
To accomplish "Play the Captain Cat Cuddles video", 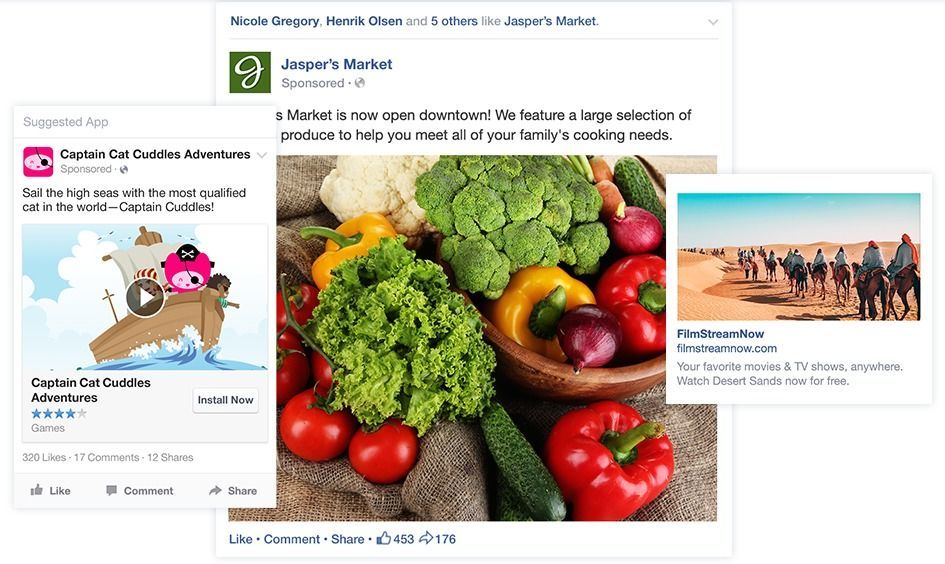I will coord(145,297).
